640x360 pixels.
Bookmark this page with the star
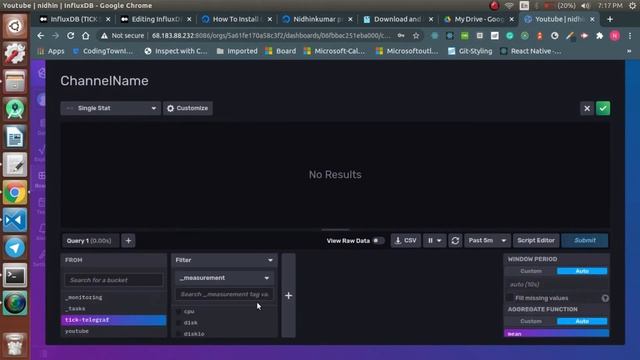click(x=416, y=36)
